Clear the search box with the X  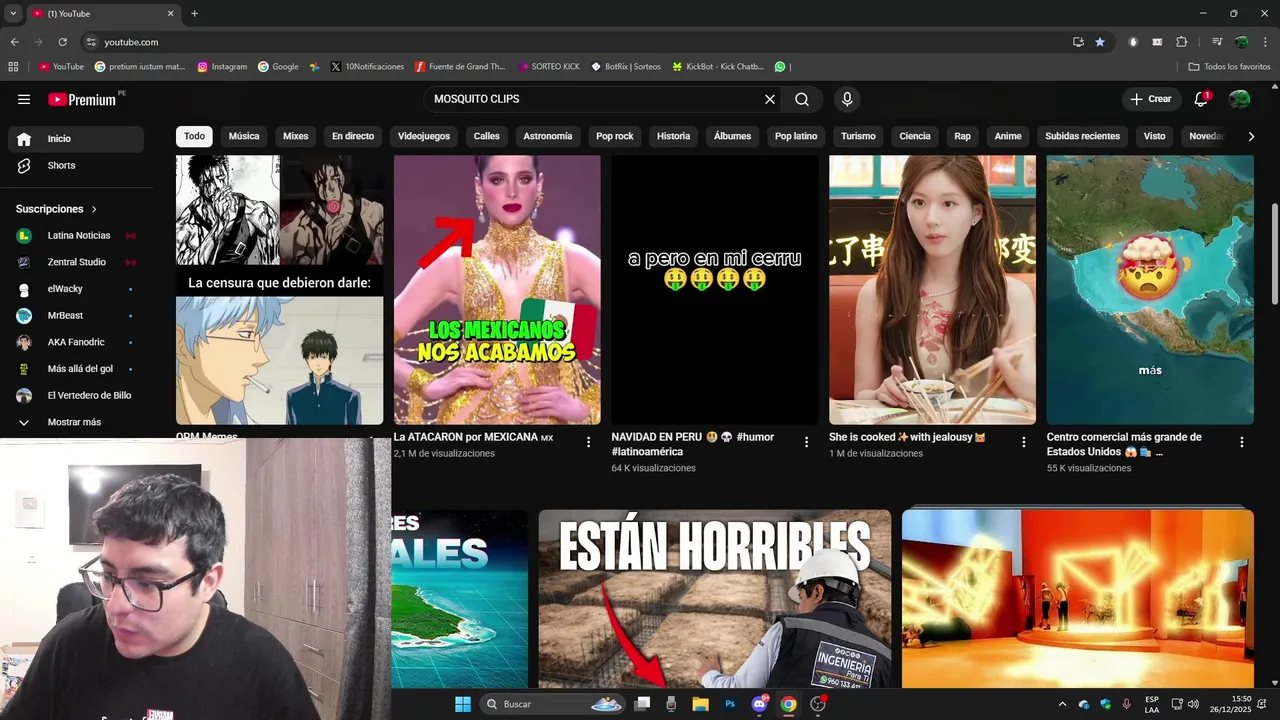[x=770, y=99]
